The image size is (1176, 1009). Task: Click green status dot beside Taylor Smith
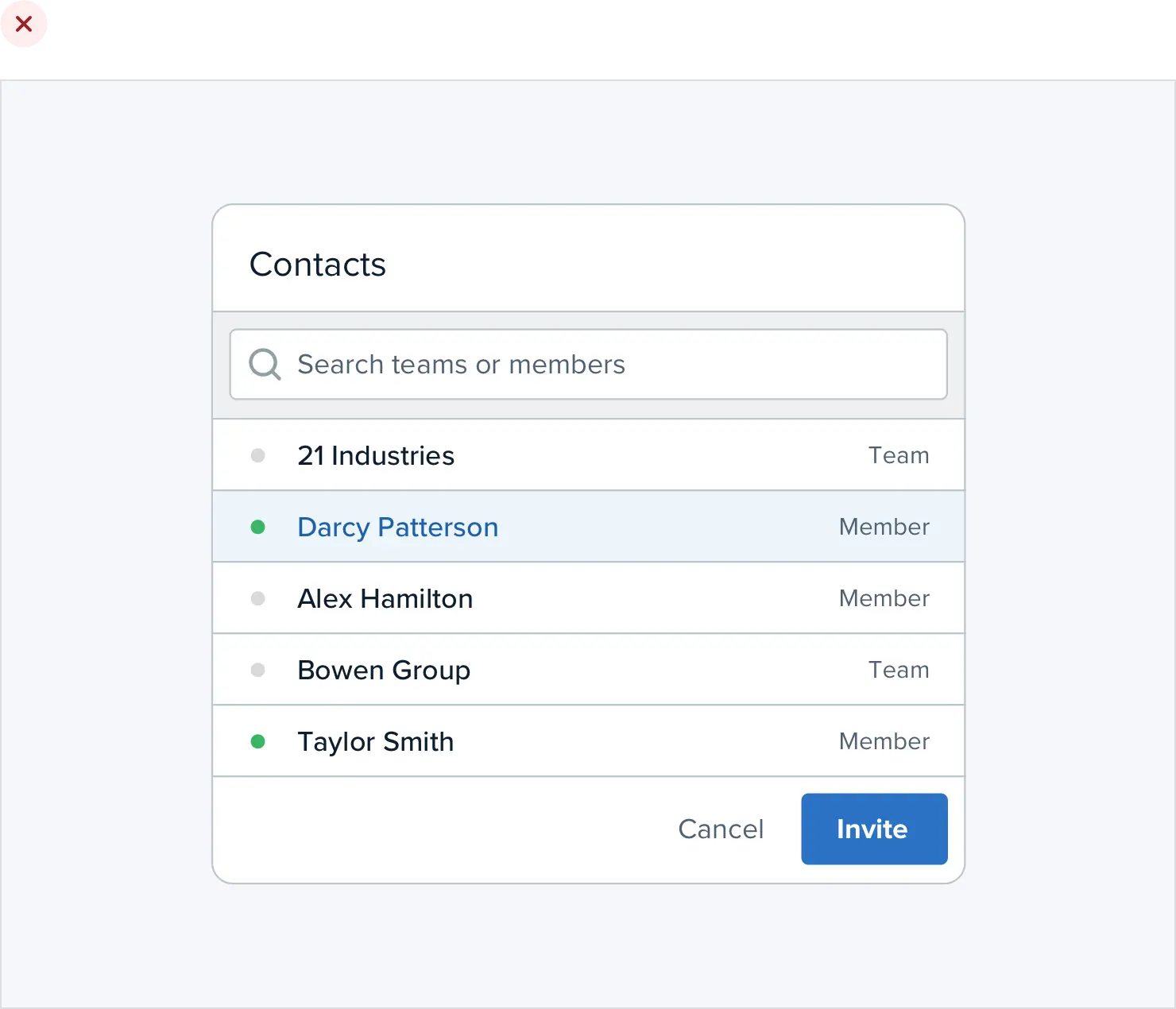click(x=257, y=741)
